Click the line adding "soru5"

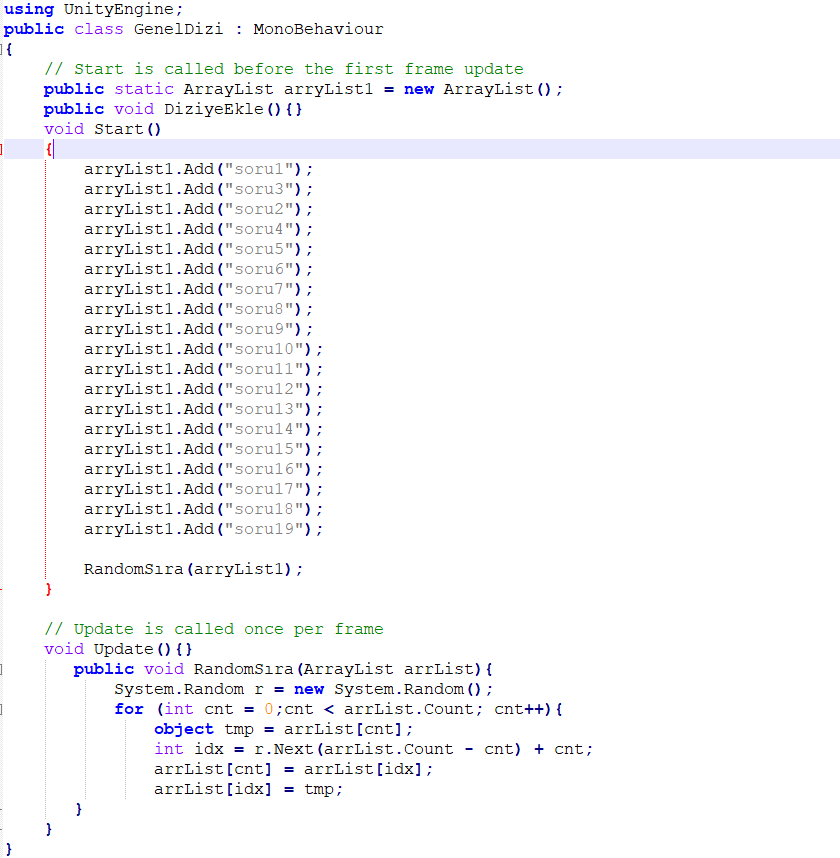point(198,249)
